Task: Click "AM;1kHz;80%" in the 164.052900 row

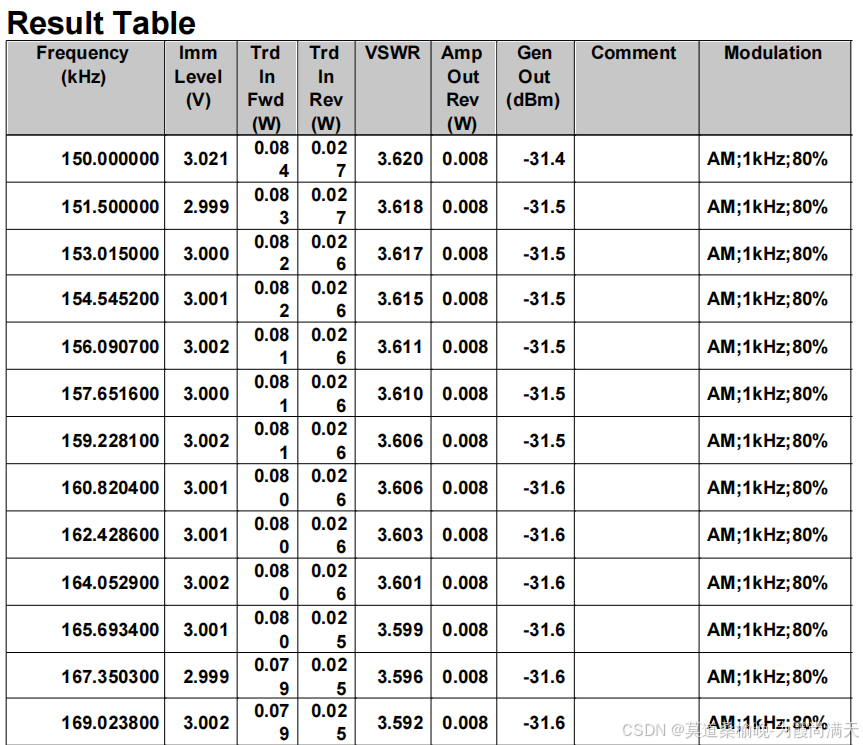Action: pos(767,583)
